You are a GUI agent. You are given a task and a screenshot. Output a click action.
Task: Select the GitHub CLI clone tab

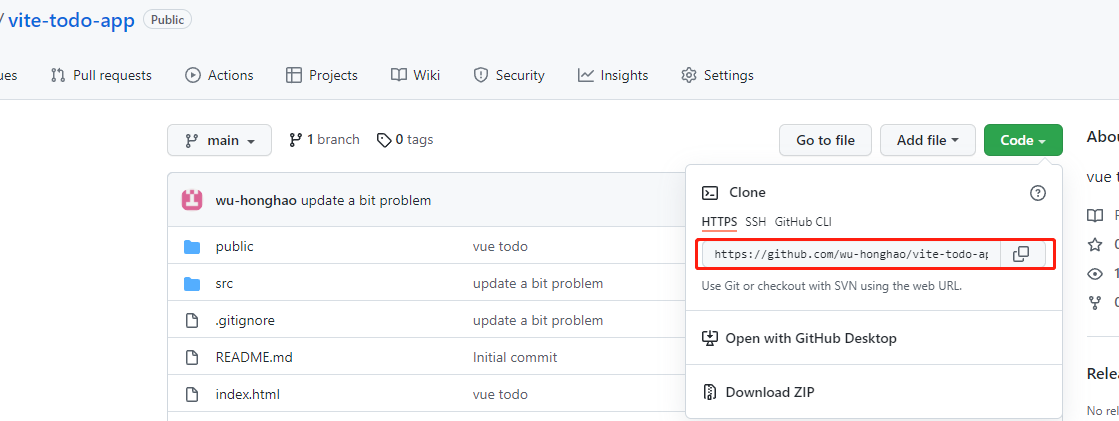coord(803,222)
